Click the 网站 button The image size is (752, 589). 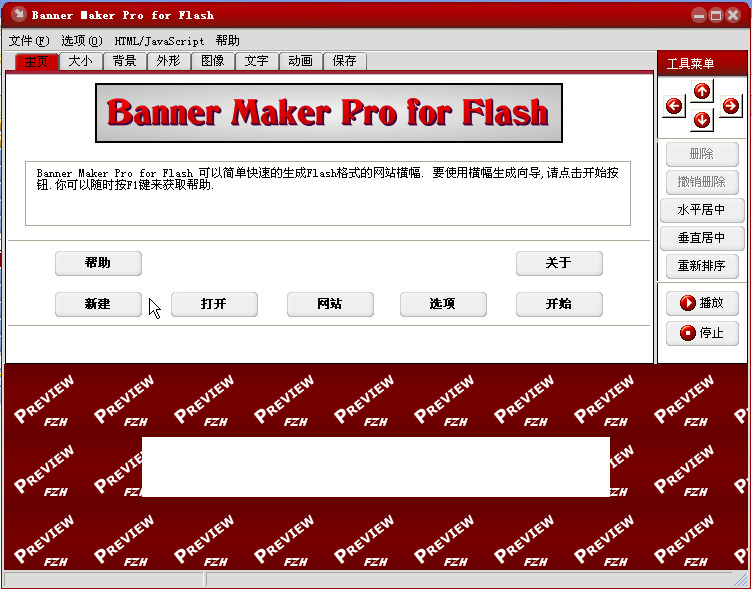[330, 304]
